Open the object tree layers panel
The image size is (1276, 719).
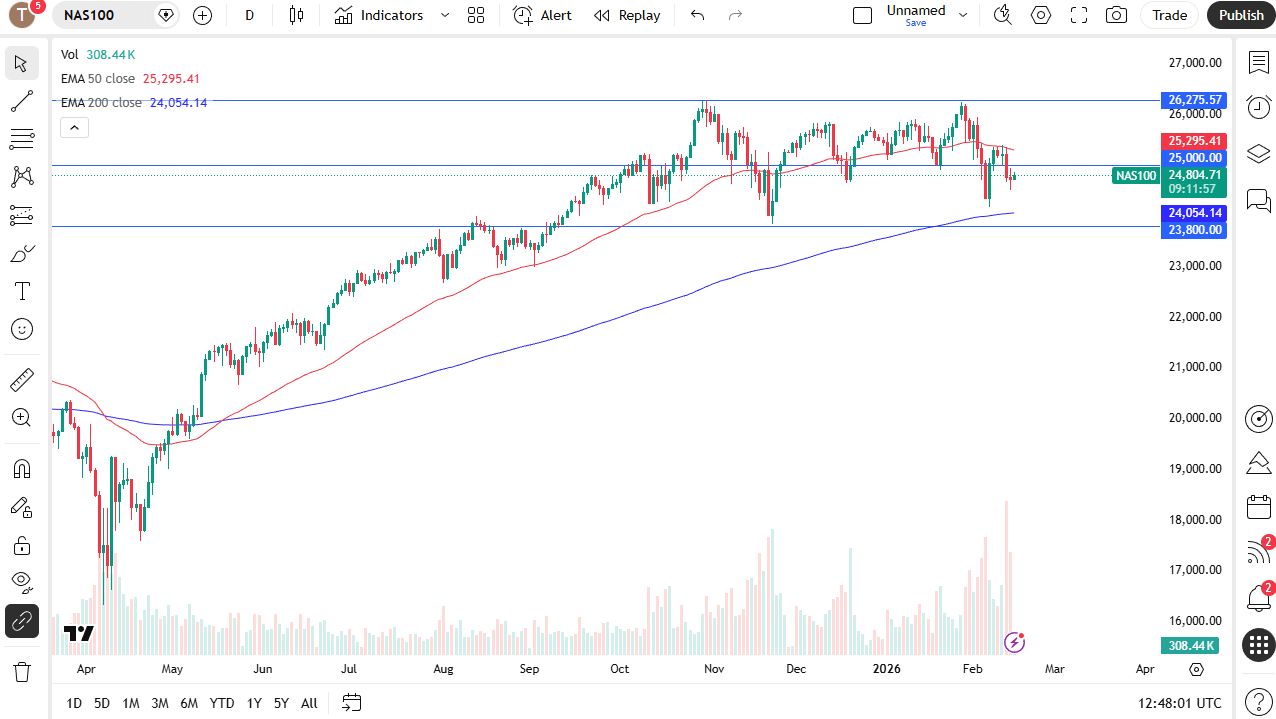(1258, 154)
